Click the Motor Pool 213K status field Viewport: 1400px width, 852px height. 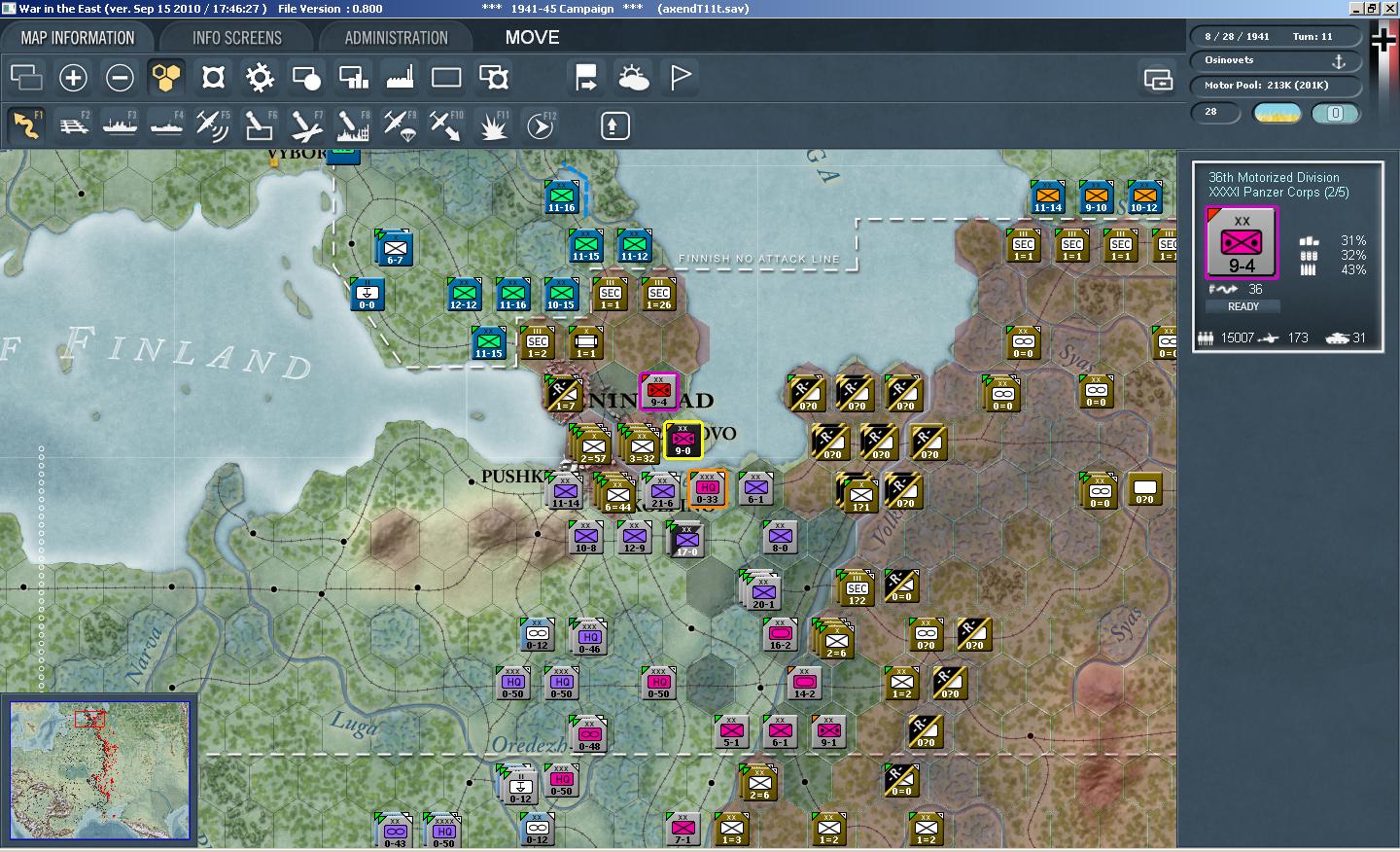pyautogui.click(x=1275, y=86)
